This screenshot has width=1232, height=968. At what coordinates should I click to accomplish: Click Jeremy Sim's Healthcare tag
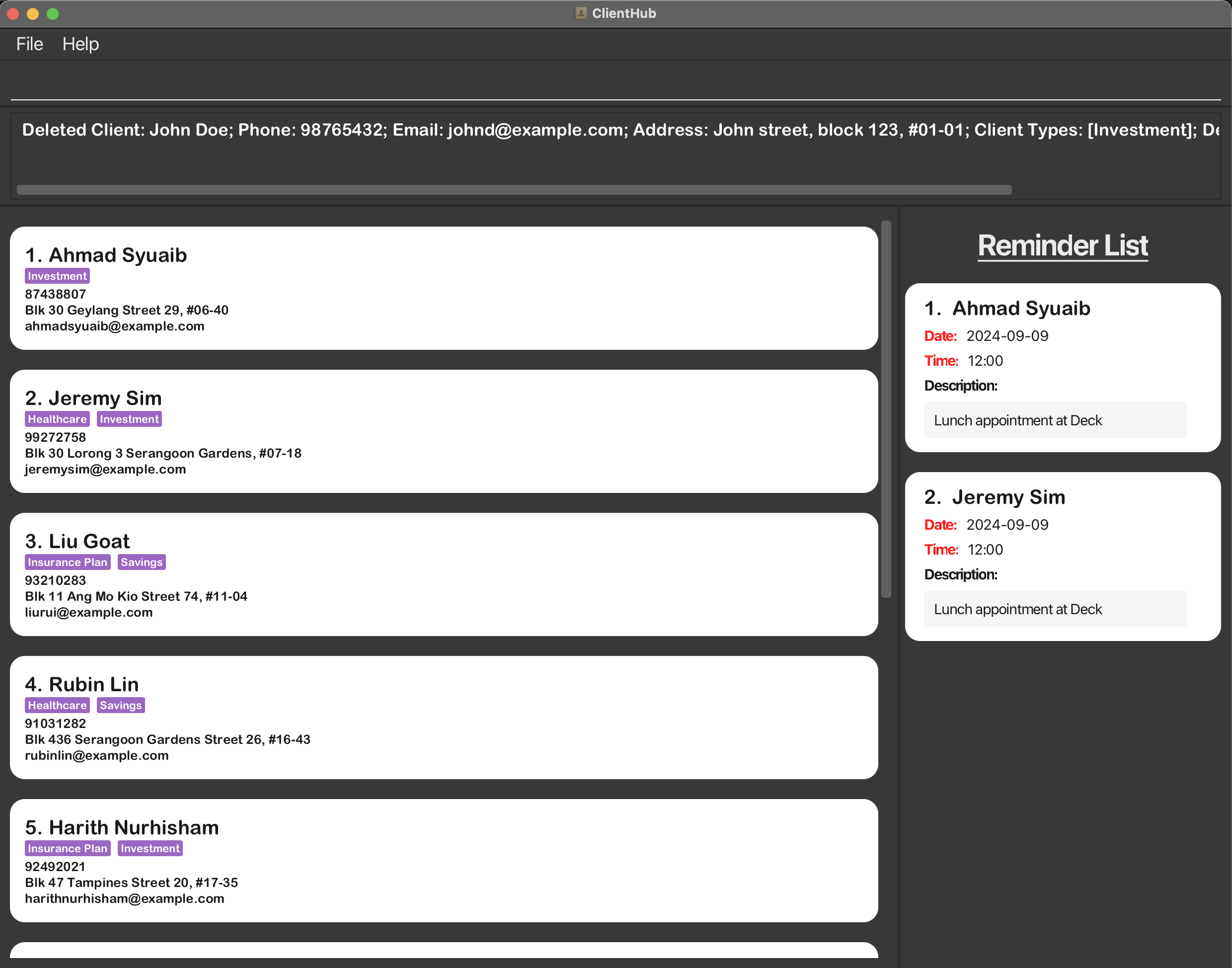[57, 419]
